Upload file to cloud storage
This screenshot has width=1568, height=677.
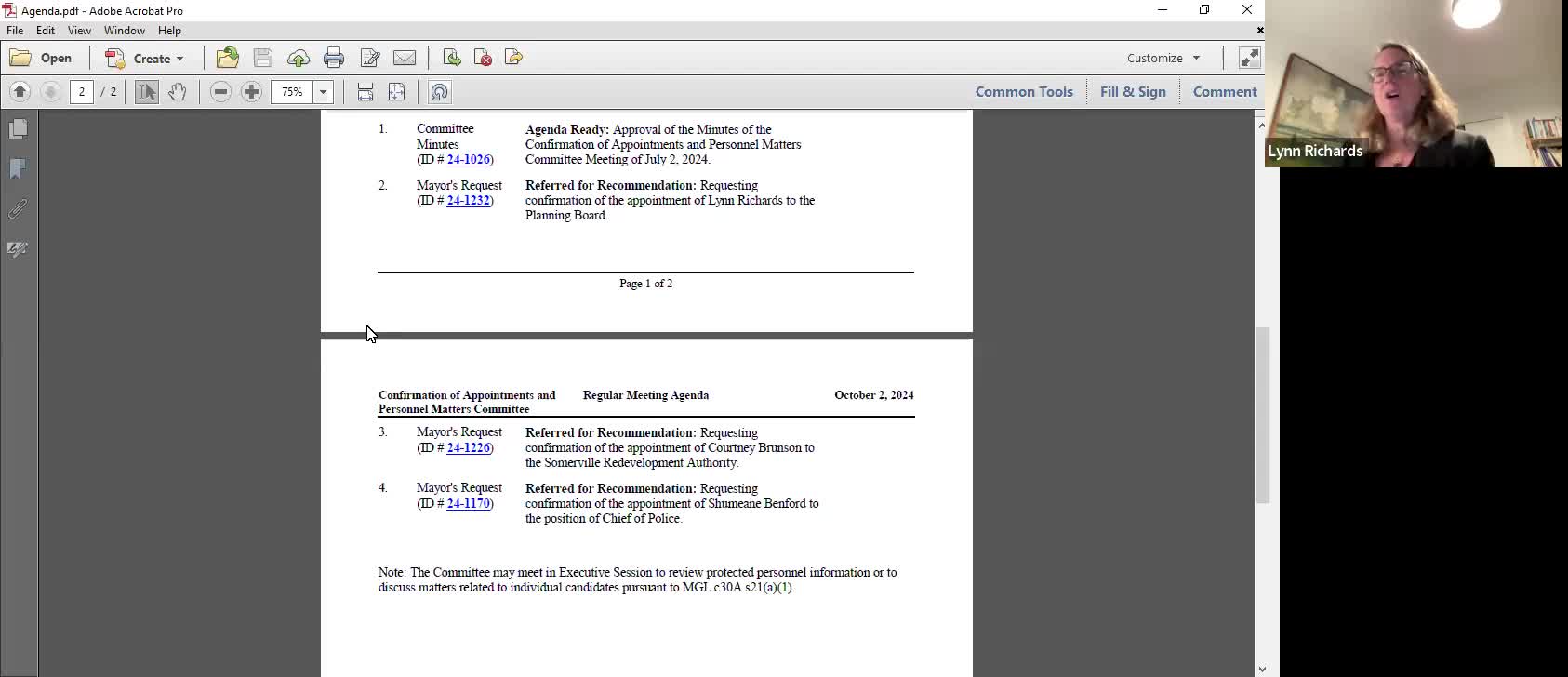point(299,58)
